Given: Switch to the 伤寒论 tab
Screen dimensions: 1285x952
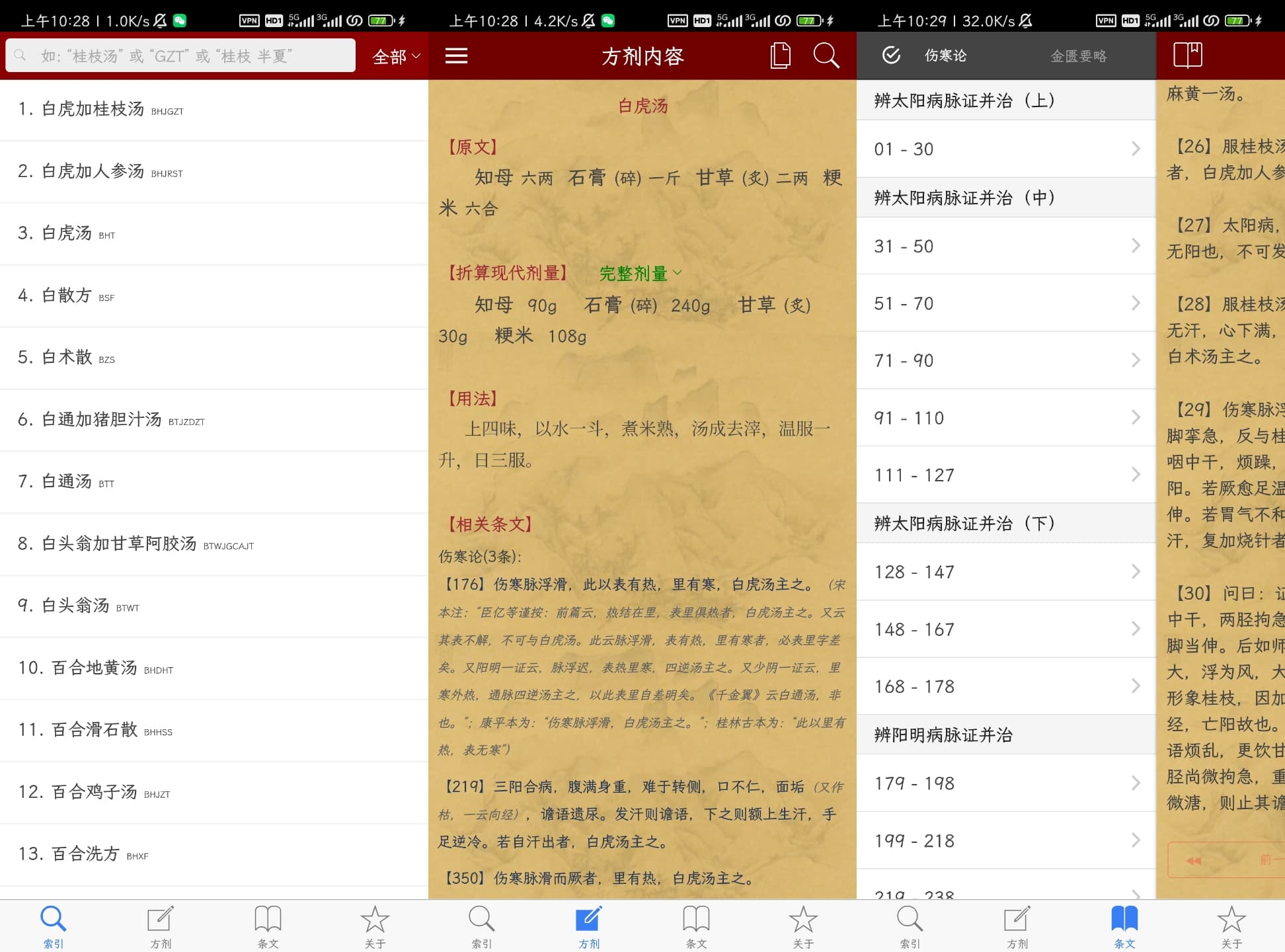Looking at the screenshot, I should coord(945,56).
